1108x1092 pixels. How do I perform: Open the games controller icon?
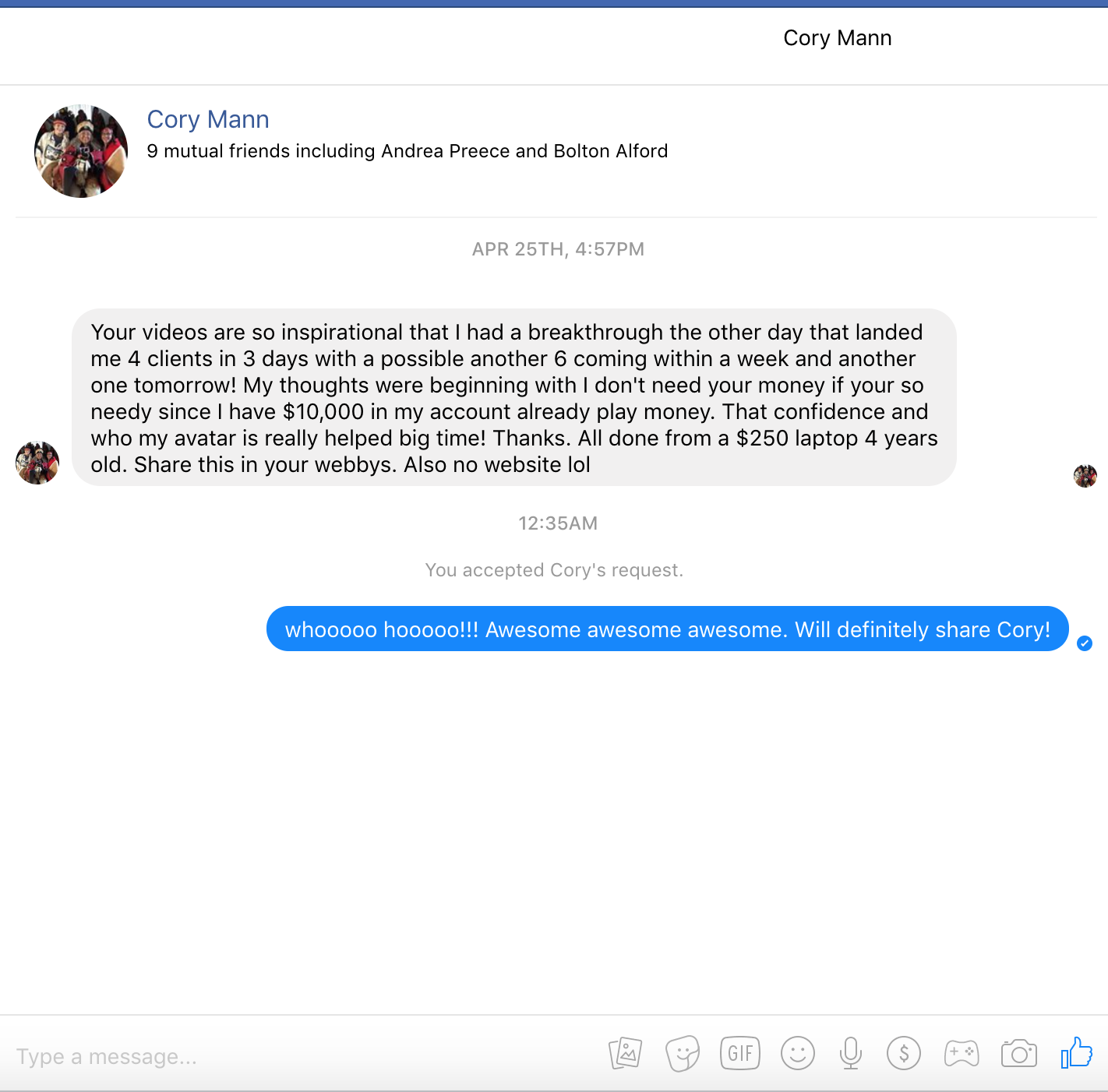(x=962, y=1054)
